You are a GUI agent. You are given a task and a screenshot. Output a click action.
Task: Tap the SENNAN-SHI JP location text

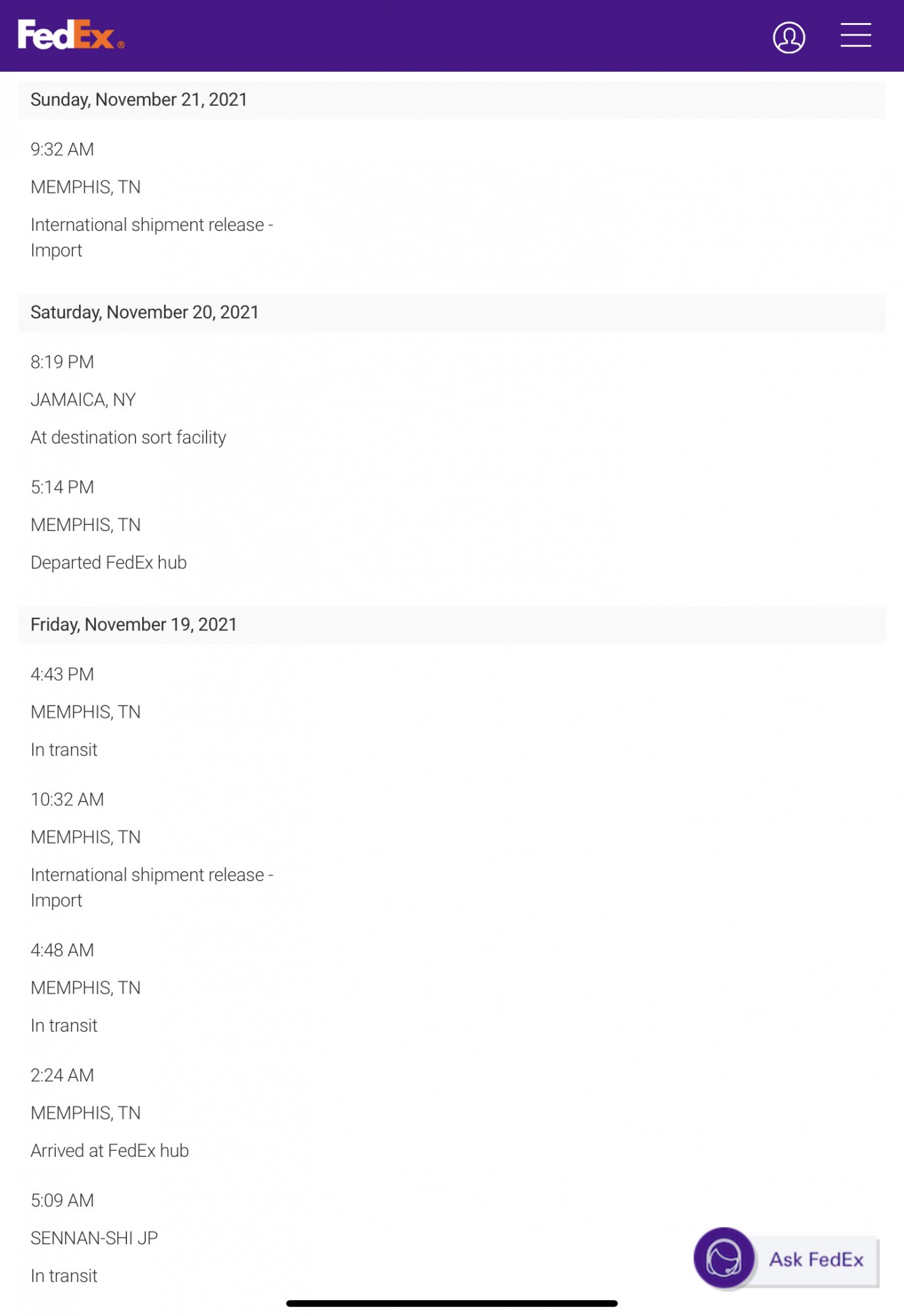click(94, 1238)
